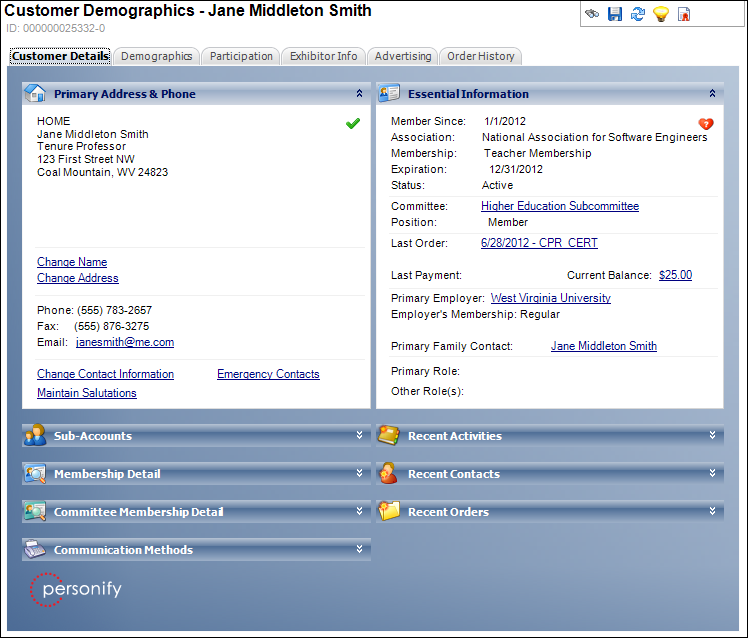
Task: Click the yellow lightbulb icon
Action: pyautogui.click(x=661, y=14)
